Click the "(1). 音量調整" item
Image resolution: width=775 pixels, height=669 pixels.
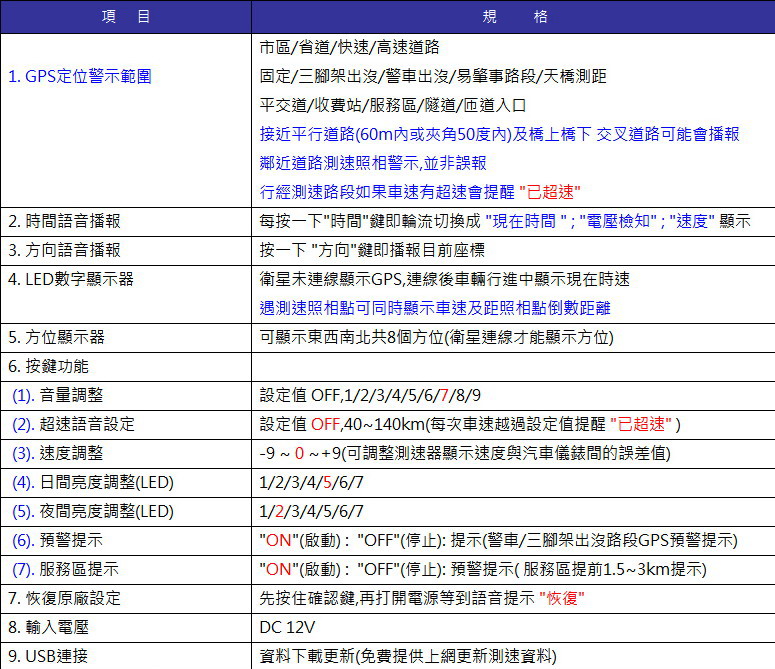59,395
